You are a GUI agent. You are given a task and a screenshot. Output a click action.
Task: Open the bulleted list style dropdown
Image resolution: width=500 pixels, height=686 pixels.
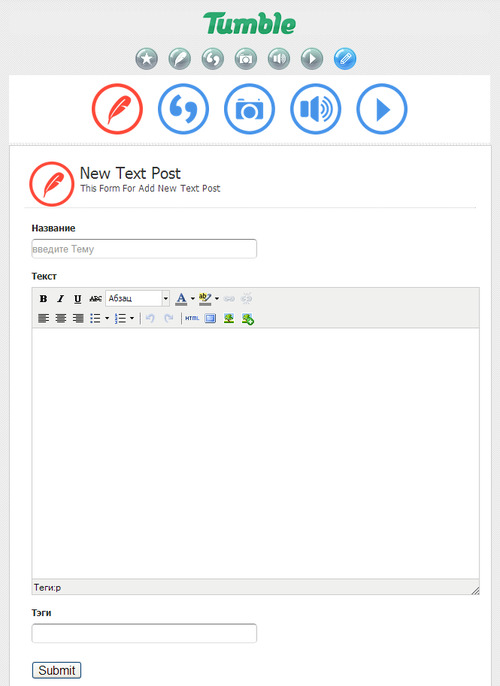pos(107,318)
